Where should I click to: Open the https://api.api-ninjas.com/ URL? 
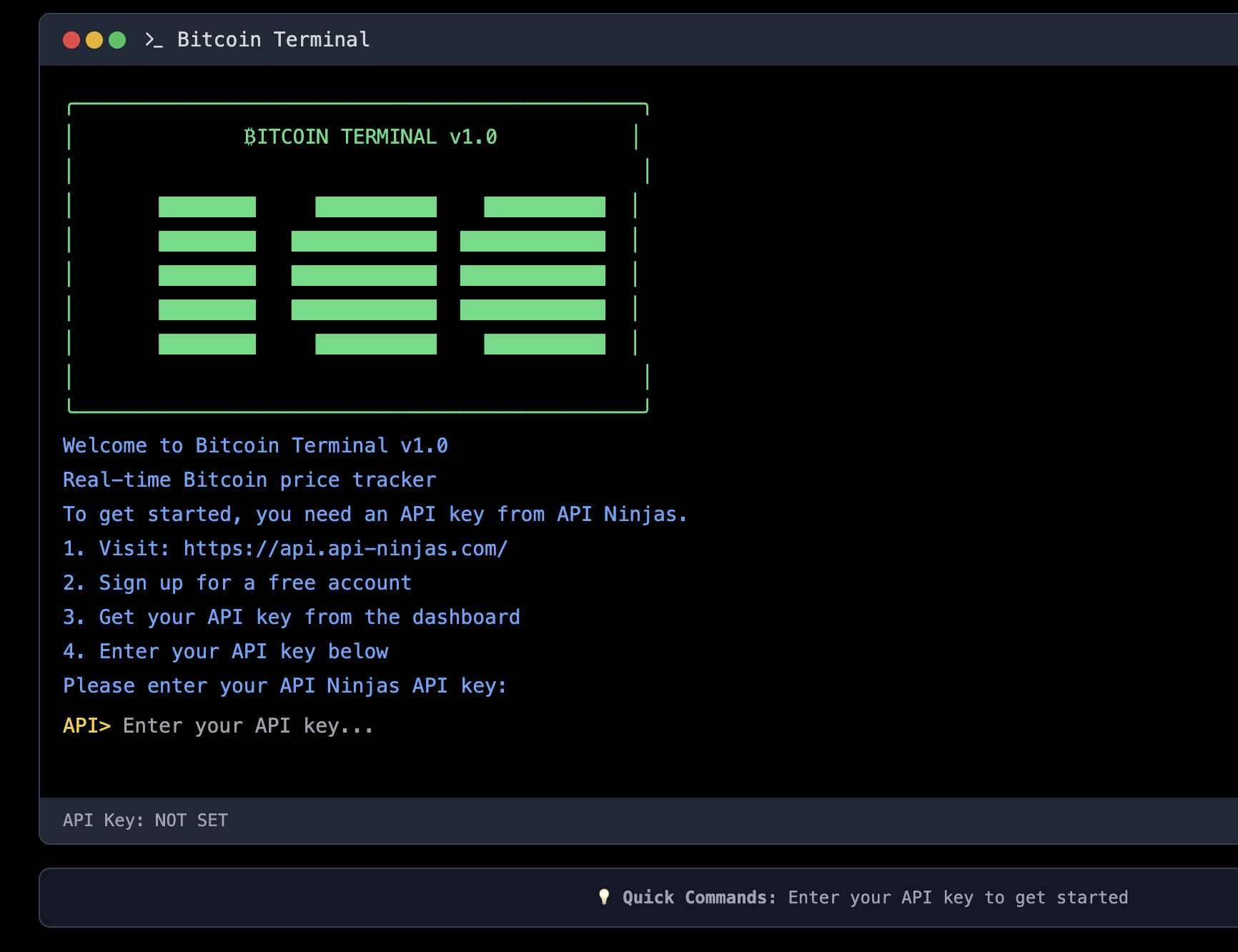pos(345,548)
